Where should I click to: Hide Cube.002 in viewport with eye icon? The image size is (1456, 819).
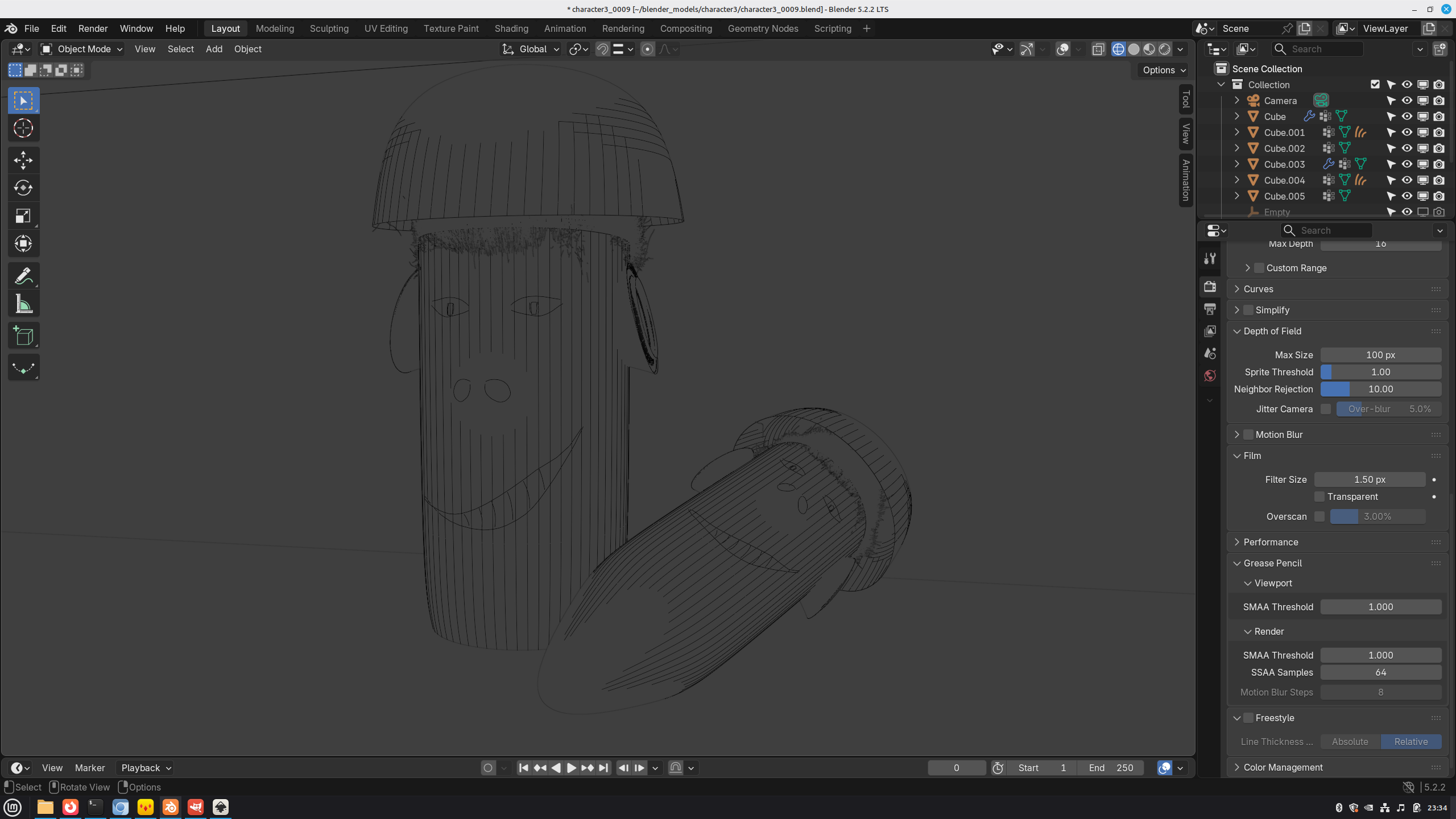point(1407,148)
